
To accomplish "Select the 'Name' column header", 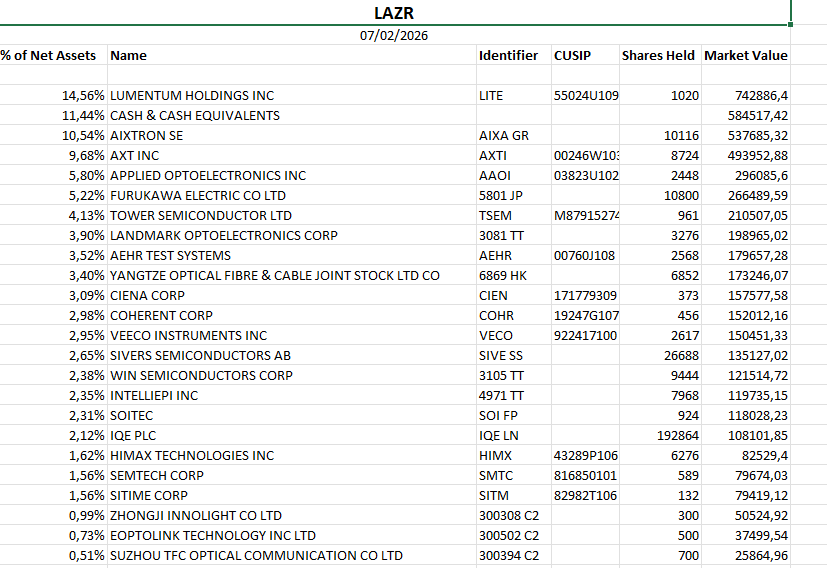I will (x=292, y=55).
